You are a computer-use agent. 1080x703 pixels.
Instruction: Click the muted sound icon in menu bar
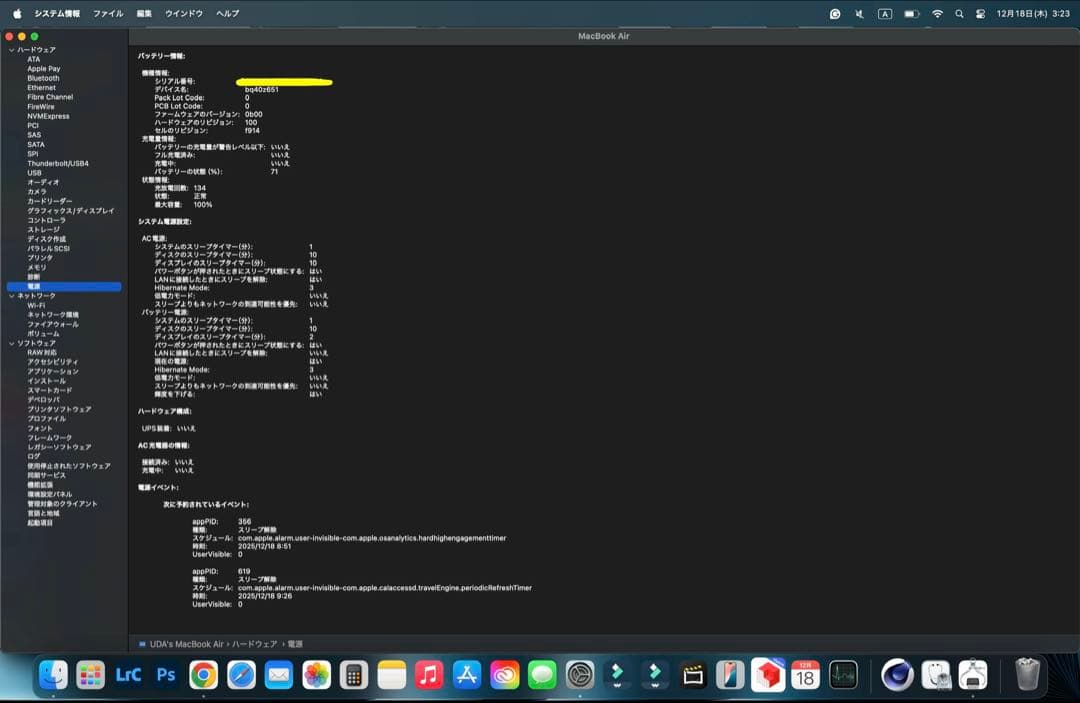coord(860,14)
